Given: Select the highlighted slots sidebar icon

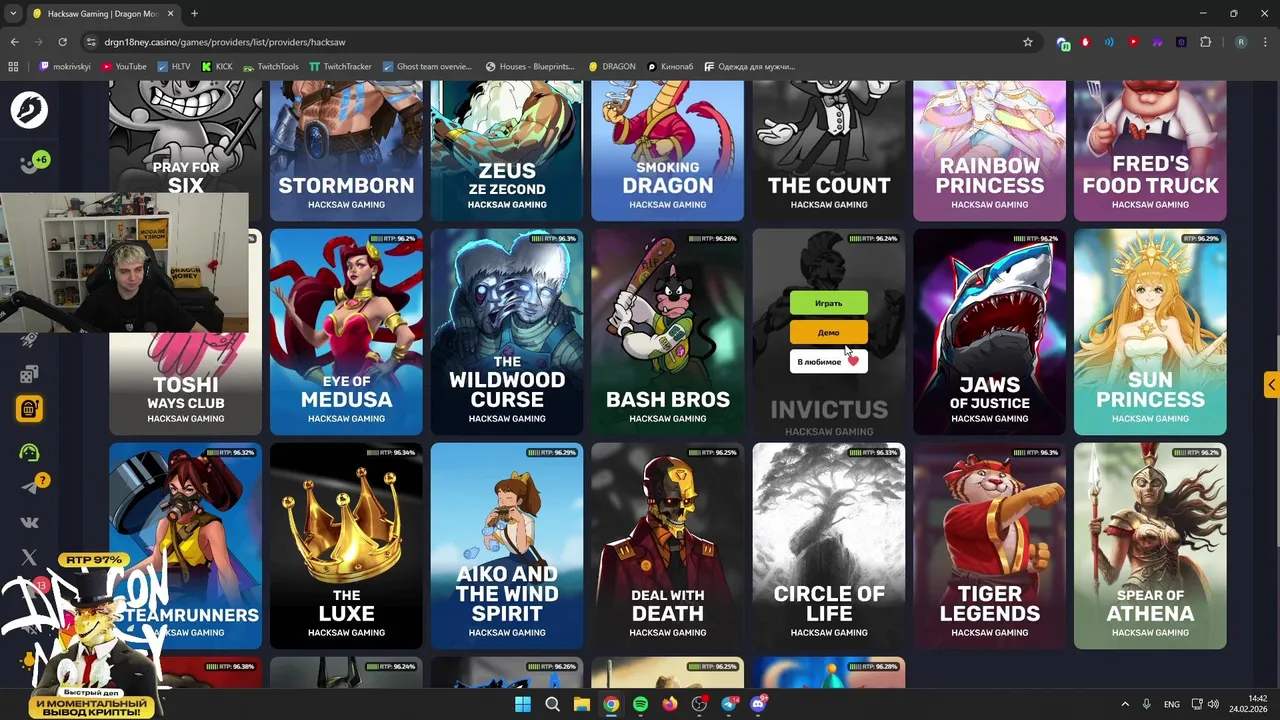Looking at the screenshot, I should tap(29, 408).
